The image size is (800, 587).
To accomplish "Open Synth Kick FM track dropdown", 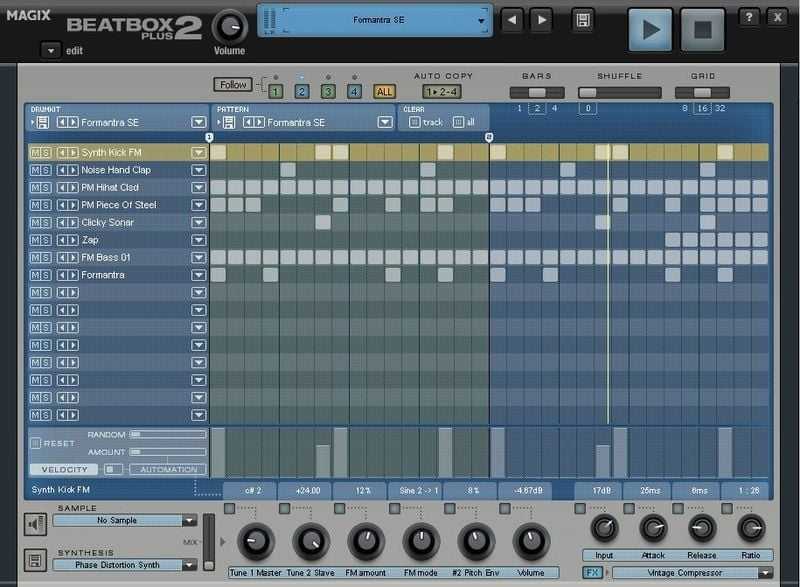I will pos(198,152).
